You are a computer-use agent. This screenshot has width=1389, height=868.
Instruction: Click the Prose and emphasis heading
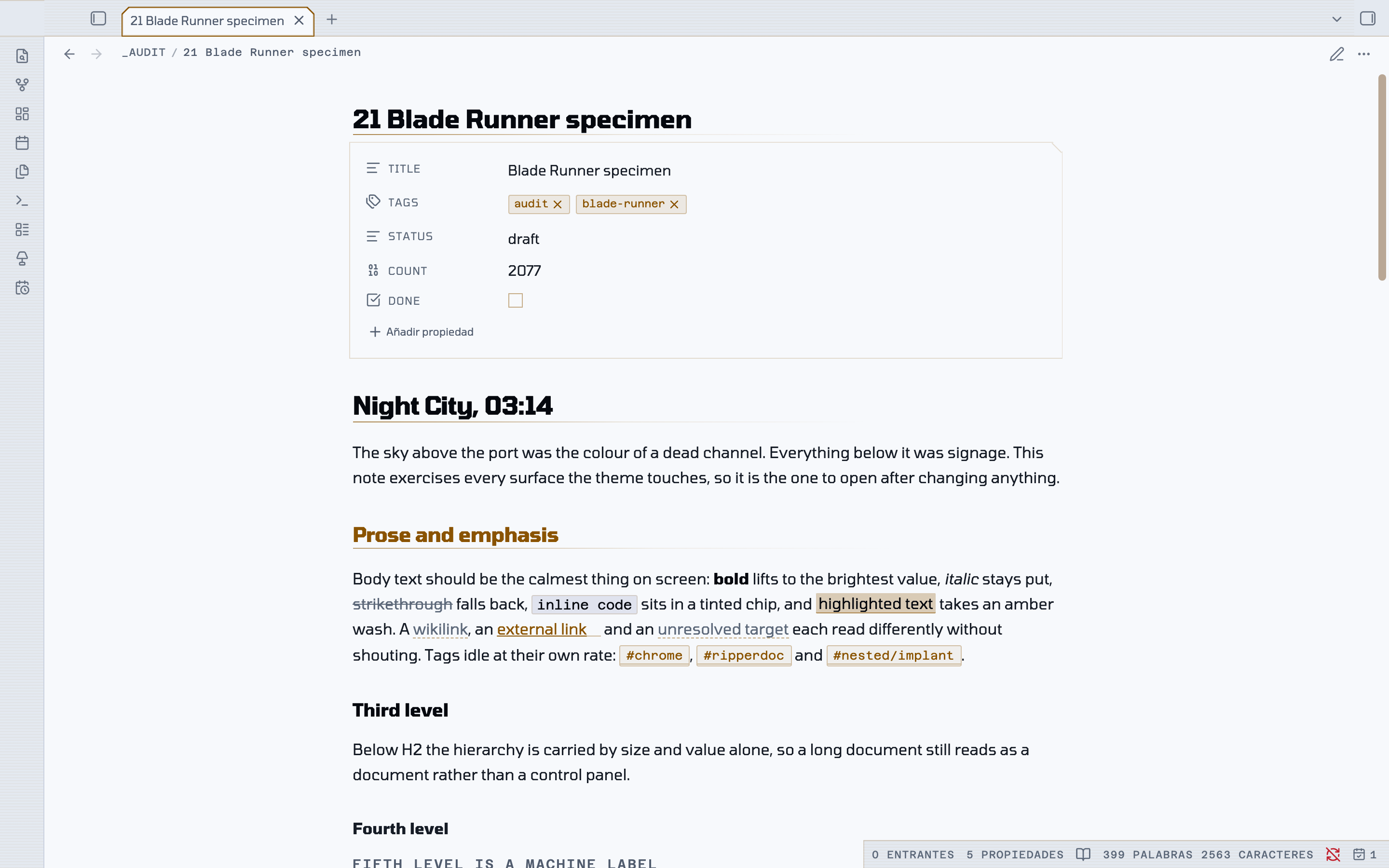click(x=455, y=535)
